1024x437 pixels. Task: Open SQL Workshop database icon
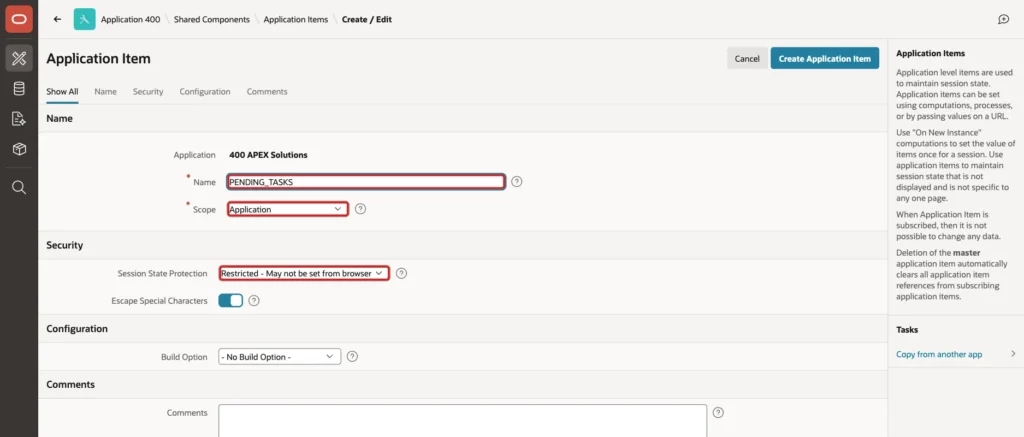(19, 89)
